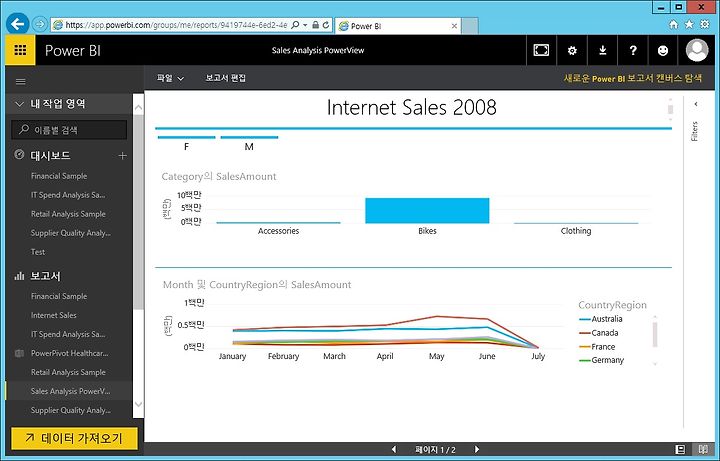This screenshot has width=720, height=461.
Task: Toggle the hamburger navigation pane icon
Action: pyautogui.click(x=21, y=82)
